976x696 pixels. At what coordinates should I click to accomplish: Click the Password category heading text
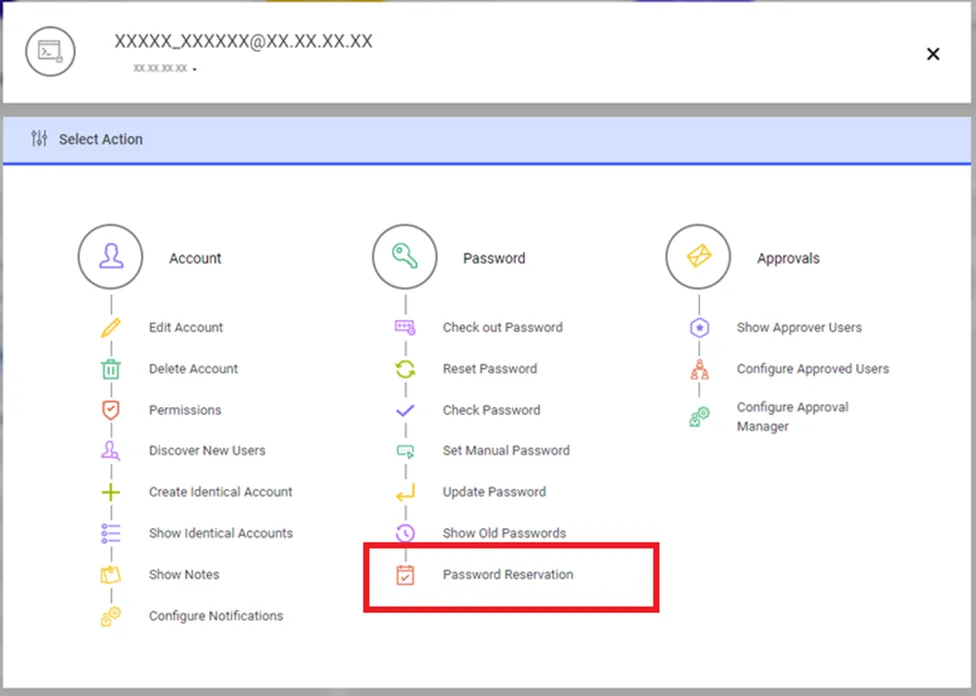point(494,258)
